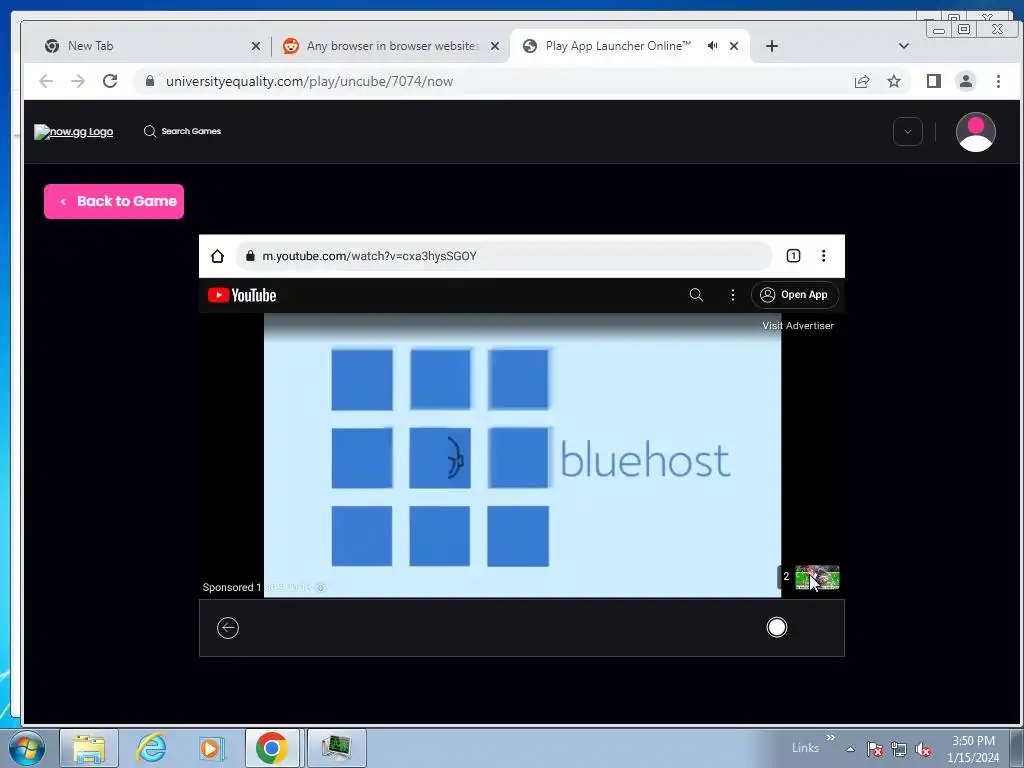Open Chrome three-dot menu
This screenshot has width=1024, height=768.
coord(998,81)
